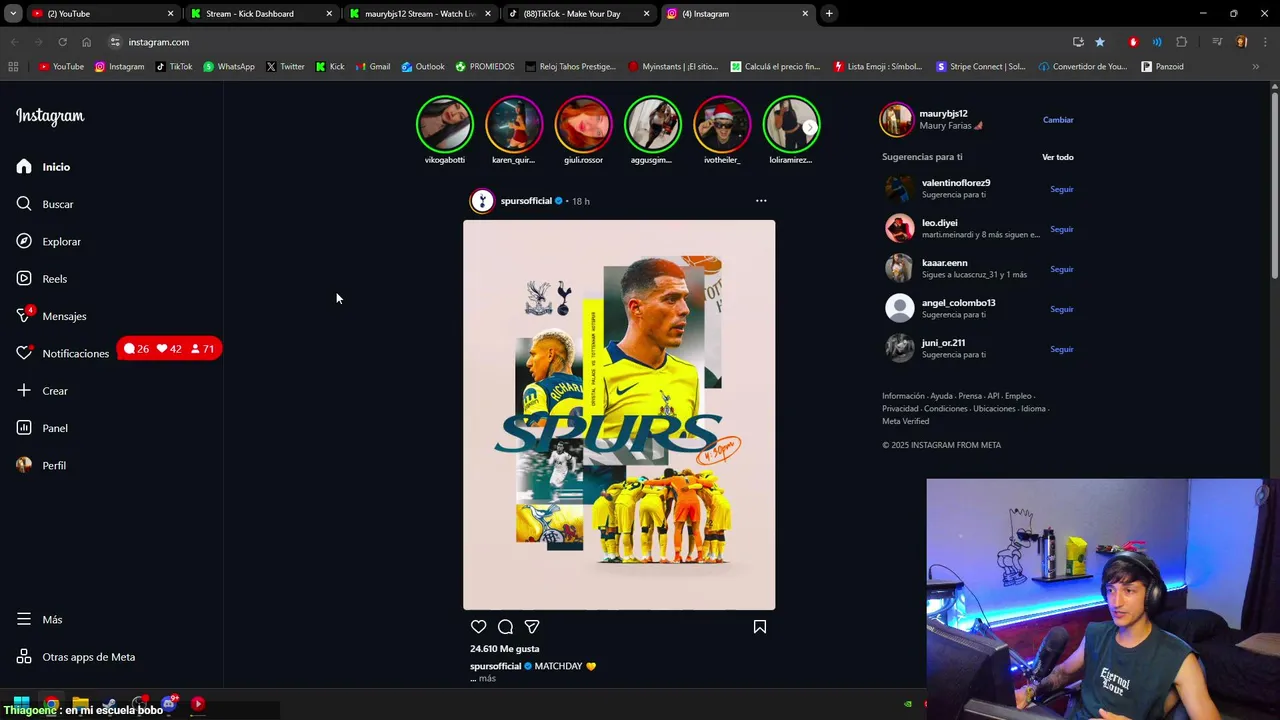Viewport: 1280px width, 720px height.
Task: Open Windows Start button
Action: pyautogui.click(x=21, y=704)
